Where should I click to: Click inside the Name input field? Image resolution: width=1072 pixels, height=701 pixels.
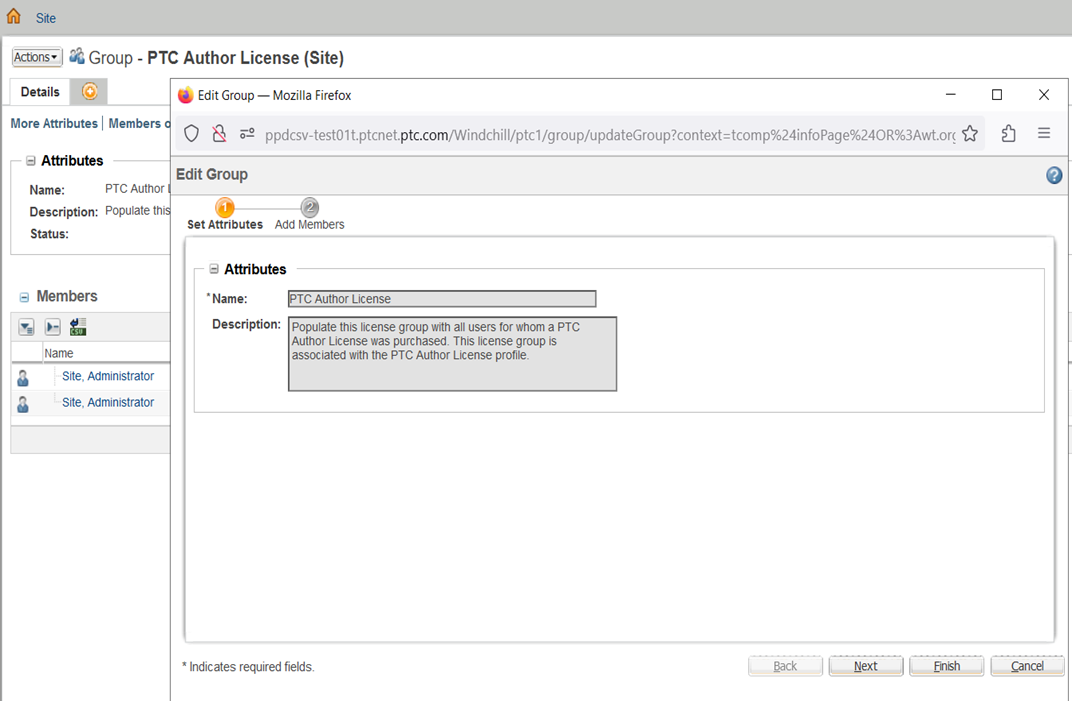click(x=441, y=298)
